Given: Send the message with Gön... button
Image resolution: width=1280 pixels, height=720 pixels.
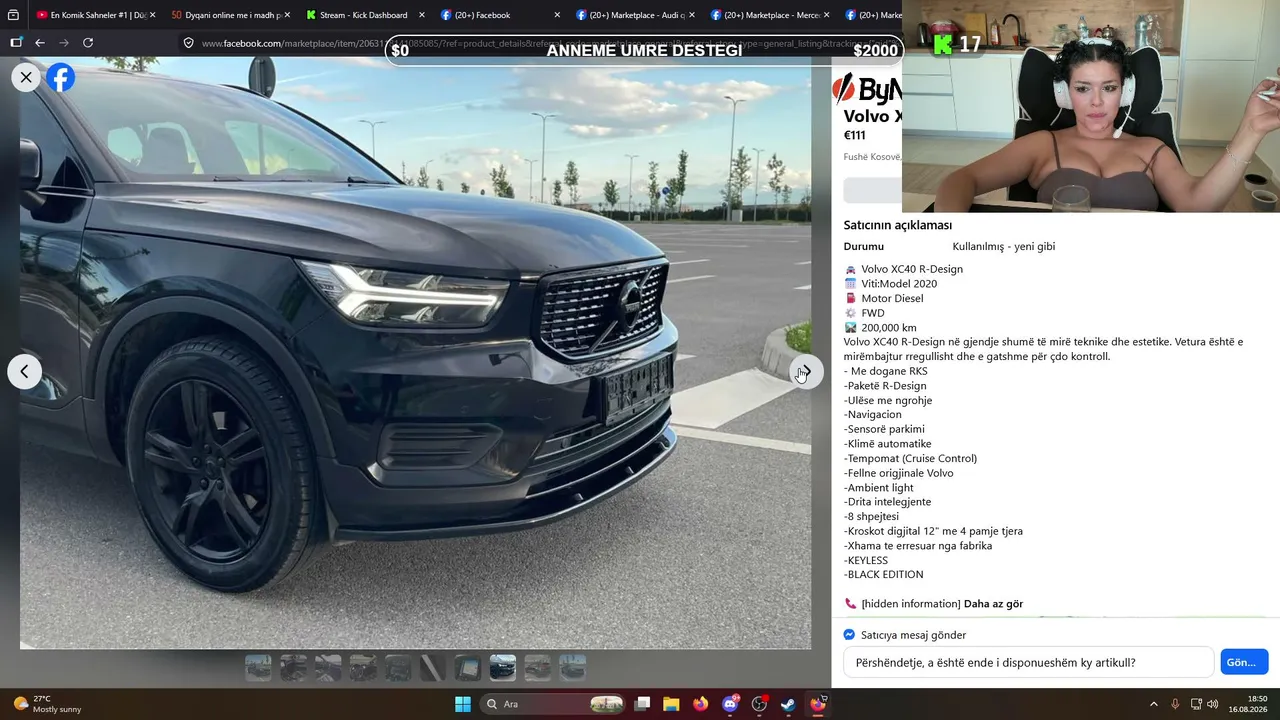Looking at the screenshot, I should 1244,662.
